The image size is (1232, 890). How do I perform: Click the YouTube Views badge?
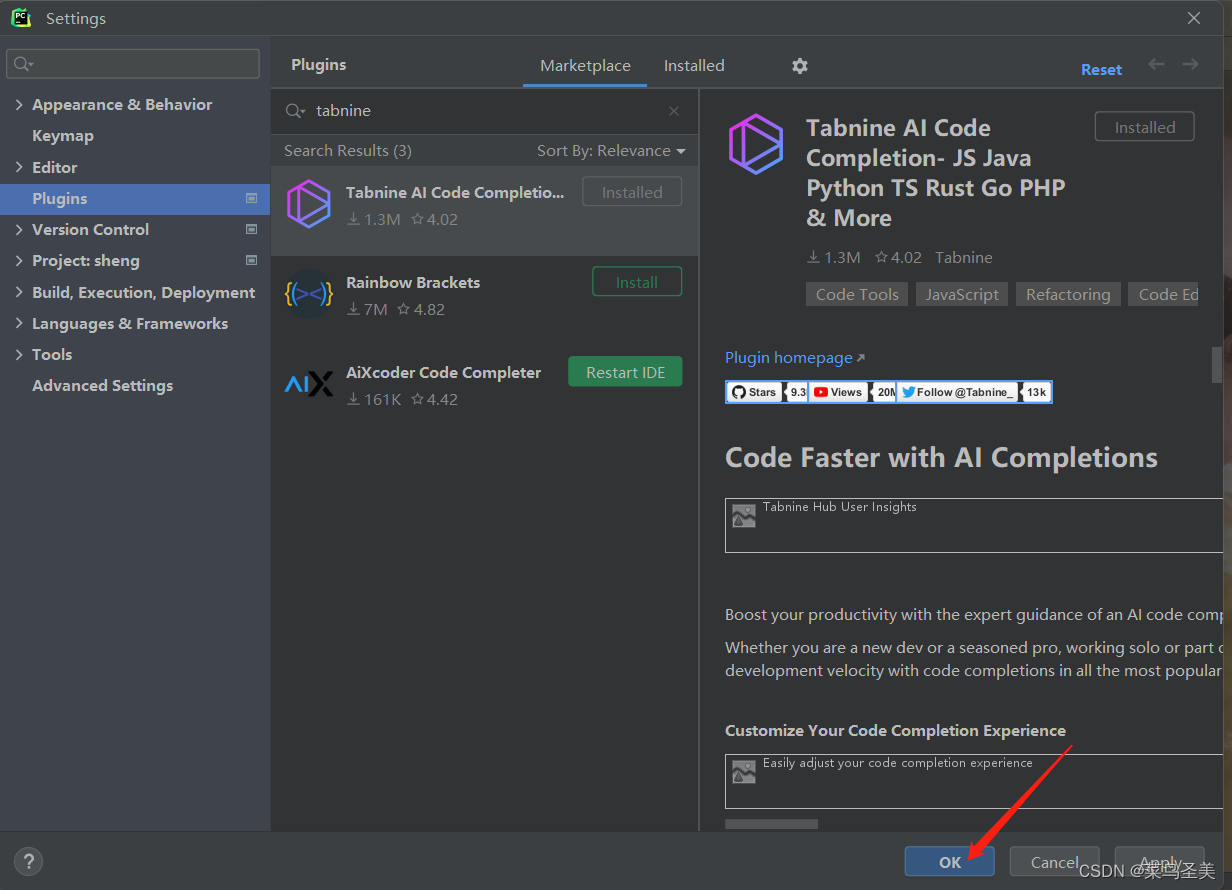click(853, 392)
